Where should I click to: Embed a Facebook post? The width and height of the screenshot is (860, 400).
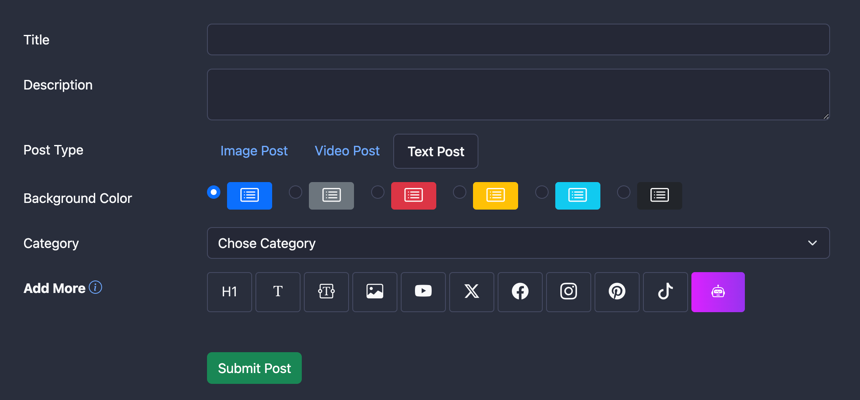click(x=520, y=292)
